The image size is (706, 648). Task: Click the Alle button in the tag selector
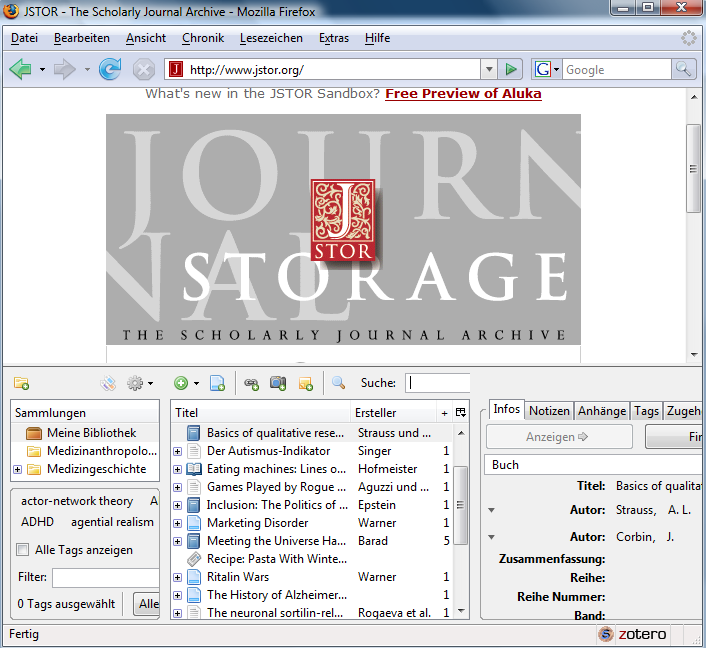(x=148, y=604)
